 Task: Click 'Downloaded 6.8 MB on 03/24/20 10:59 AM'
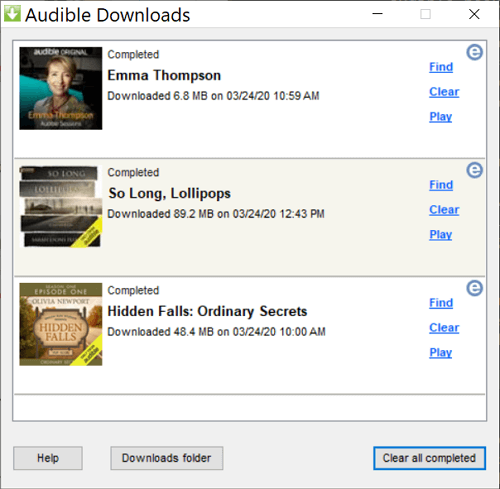(213, 96)
